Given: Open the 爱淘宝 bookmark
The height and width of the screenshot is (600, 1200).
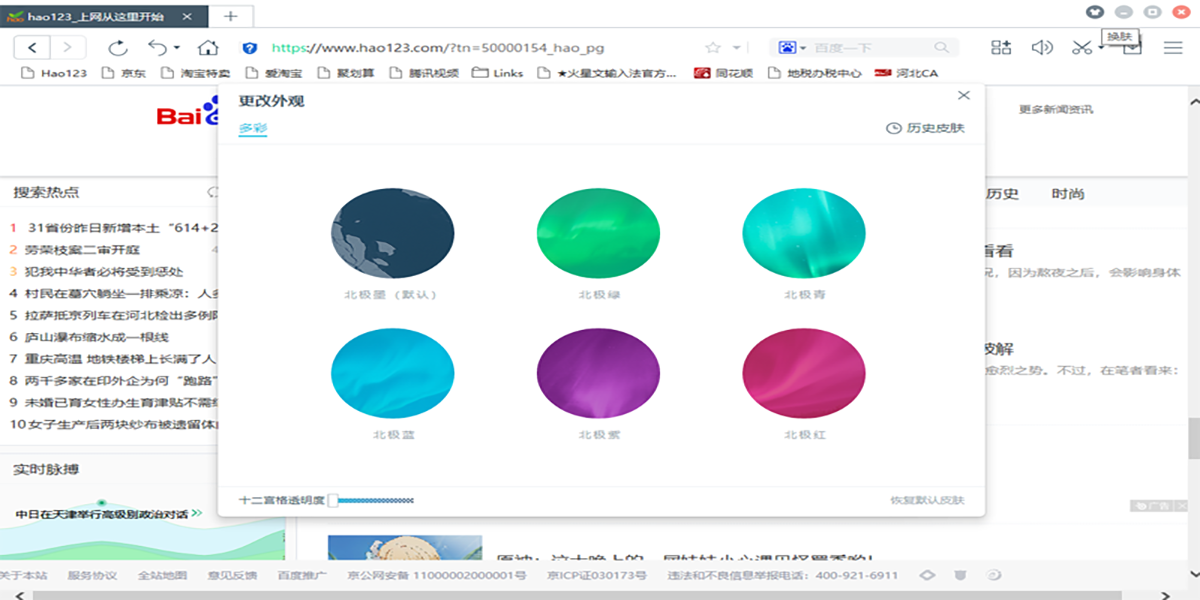Looking at the screenshot, I should point(274,73).
